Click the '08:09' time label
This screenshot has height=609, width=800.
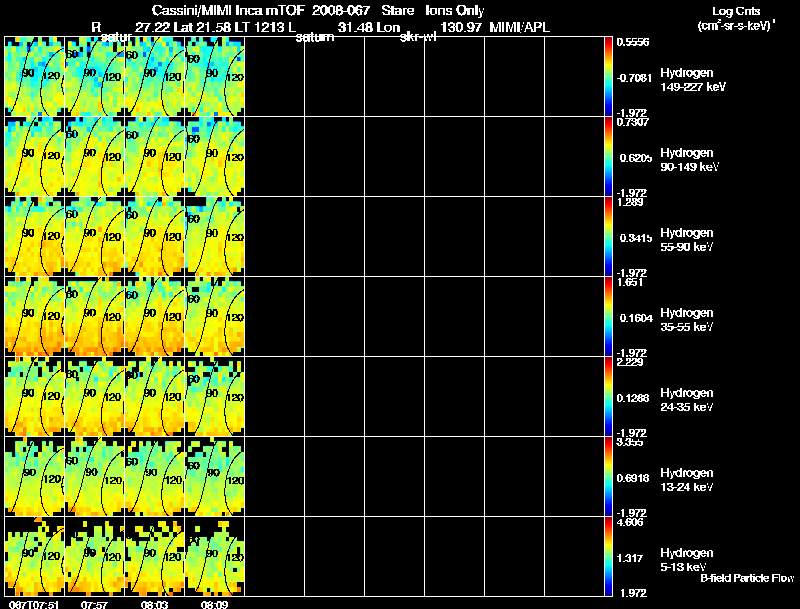pyautogui.click(x=214, y=604)
